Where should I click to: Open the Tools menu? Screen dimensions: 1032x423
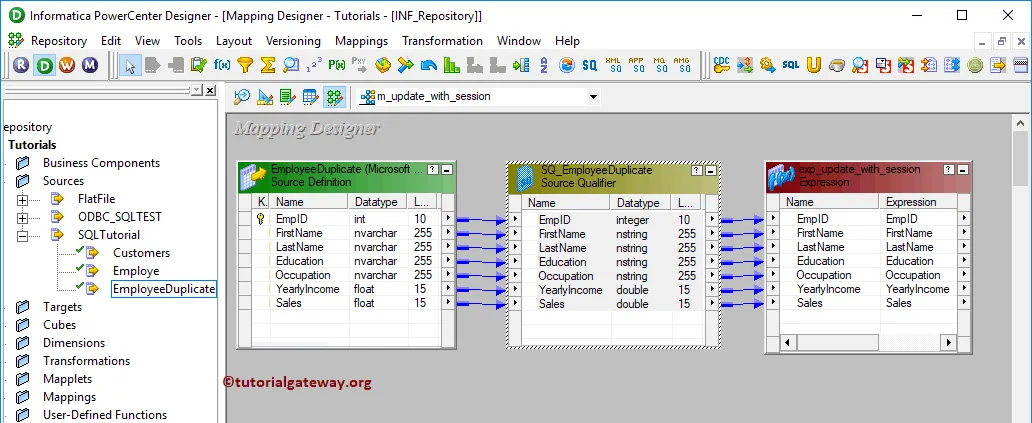188,41
